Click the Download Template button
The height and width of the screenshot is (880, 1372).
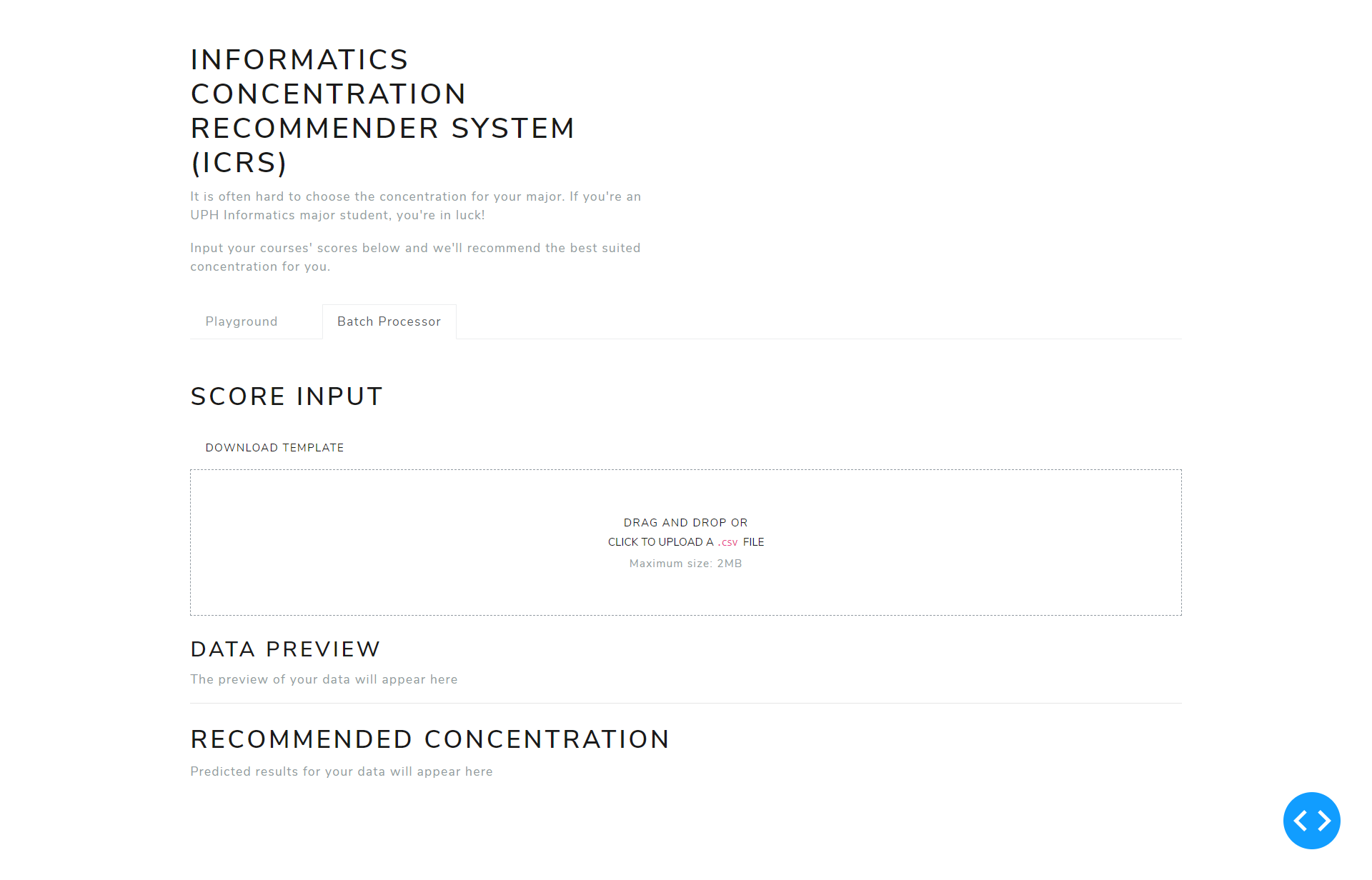(274, 448)
